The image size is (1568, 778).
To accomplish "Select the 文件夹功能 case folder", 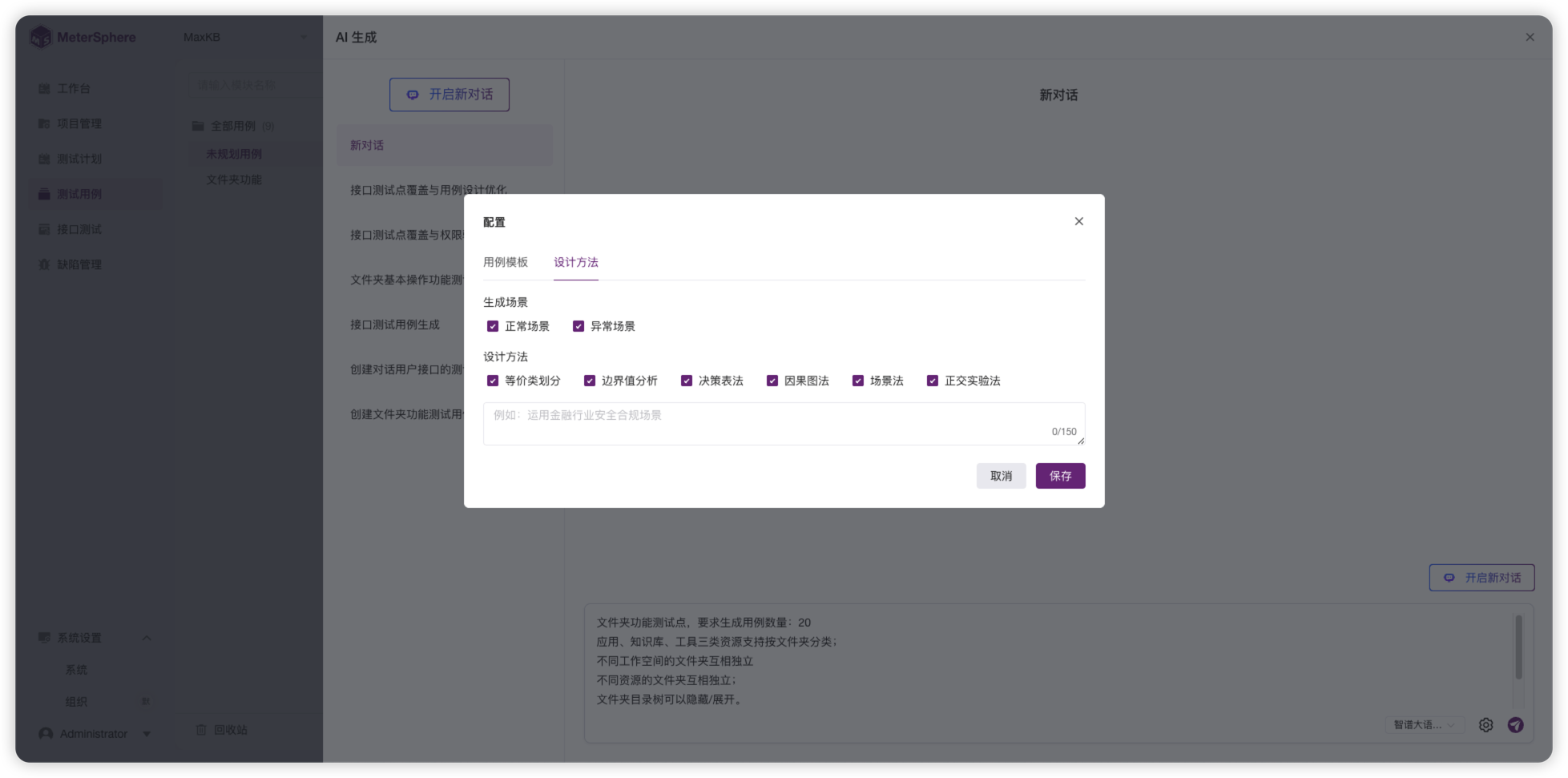I will 232,179.
